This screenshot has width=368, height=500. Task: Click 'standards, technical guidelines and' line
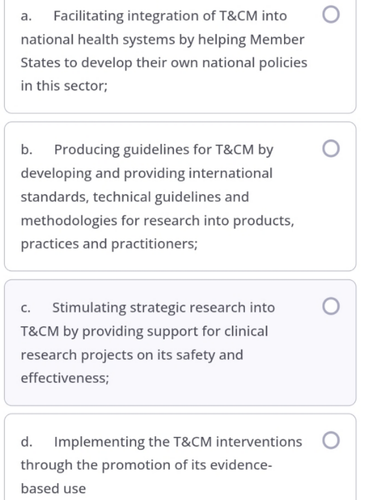135,197
